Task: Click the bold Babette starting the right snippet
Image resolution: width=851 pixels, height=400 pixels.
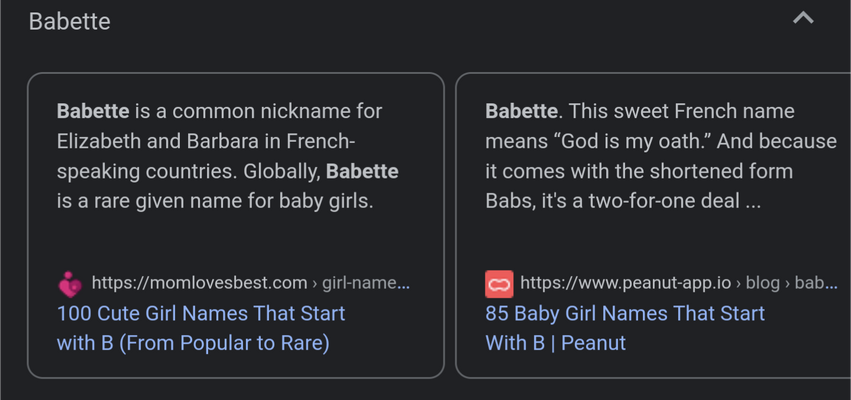Action: (521, 111)
